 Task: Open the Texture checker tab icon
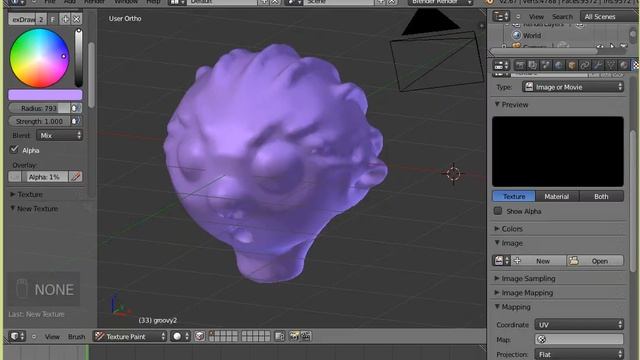click(635, 65)
